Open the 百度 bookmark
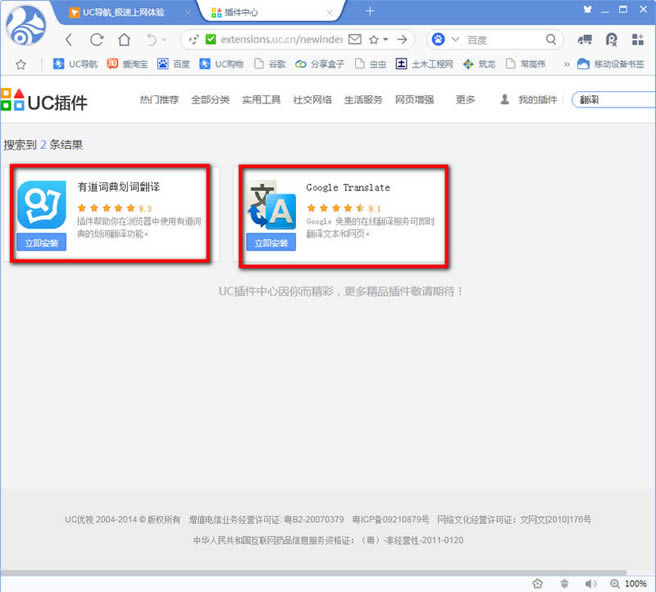 [x=173, y=64]
